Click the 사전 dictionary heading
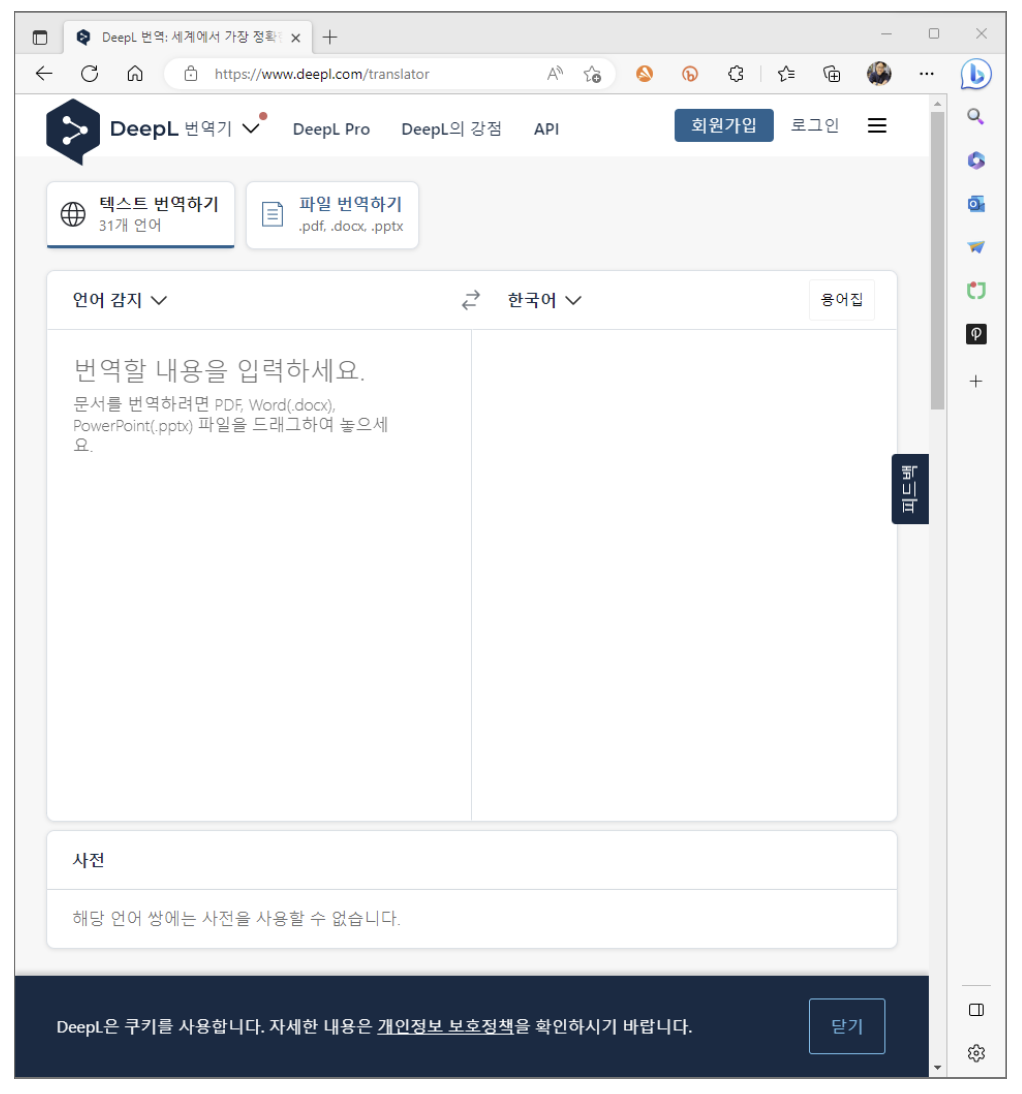Viewport: 1022px width, 1094px height. pyautogui.click(x=89, y=860)
